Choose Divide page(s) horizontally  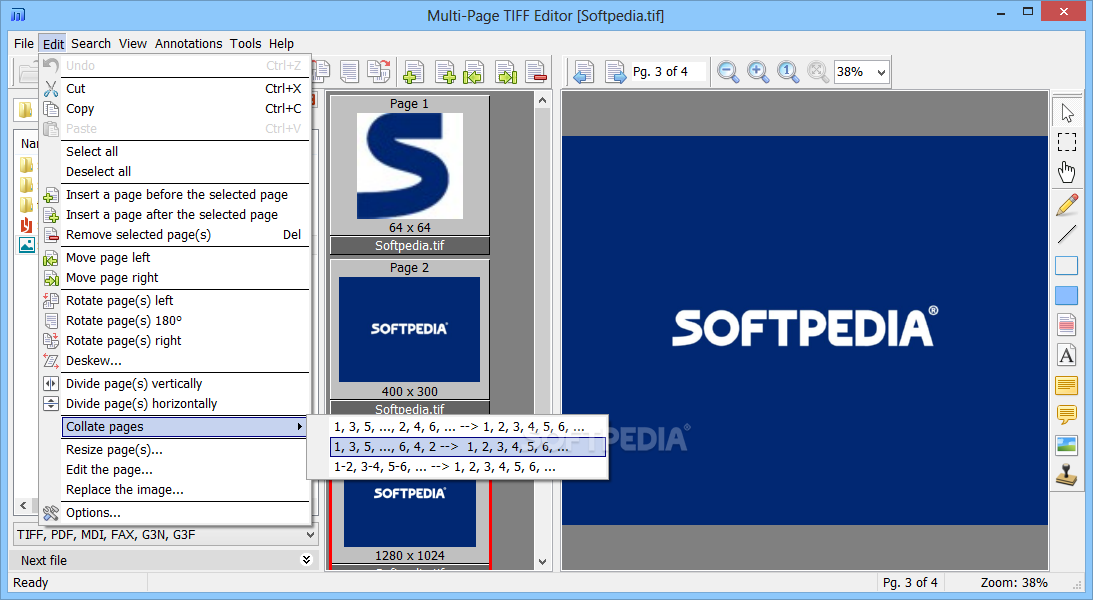pyautogui.click(x=174, y=404)
